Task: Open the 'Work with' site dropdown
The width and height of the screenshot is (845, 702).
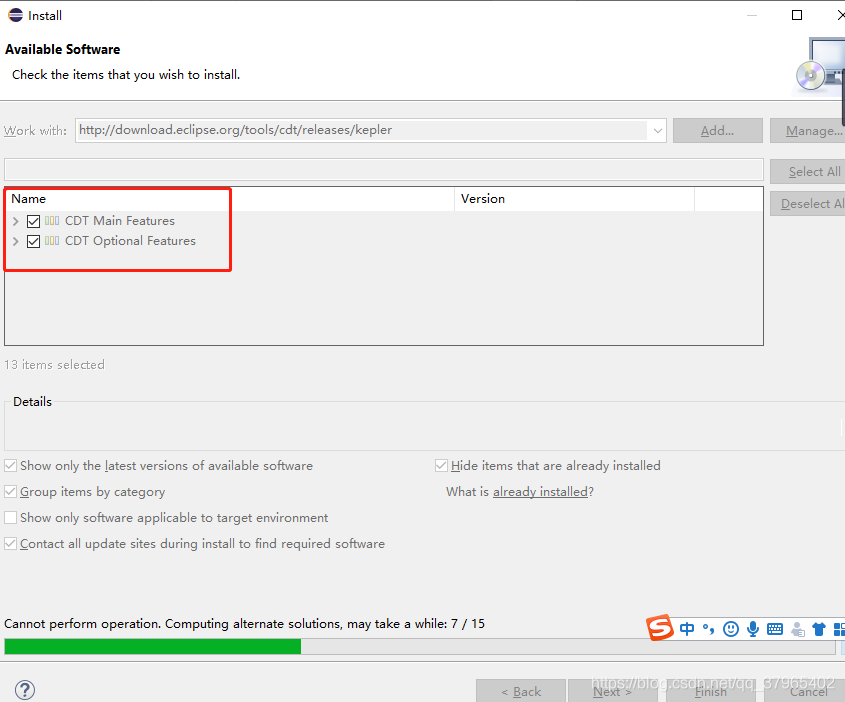Action: tap(657, 130)
